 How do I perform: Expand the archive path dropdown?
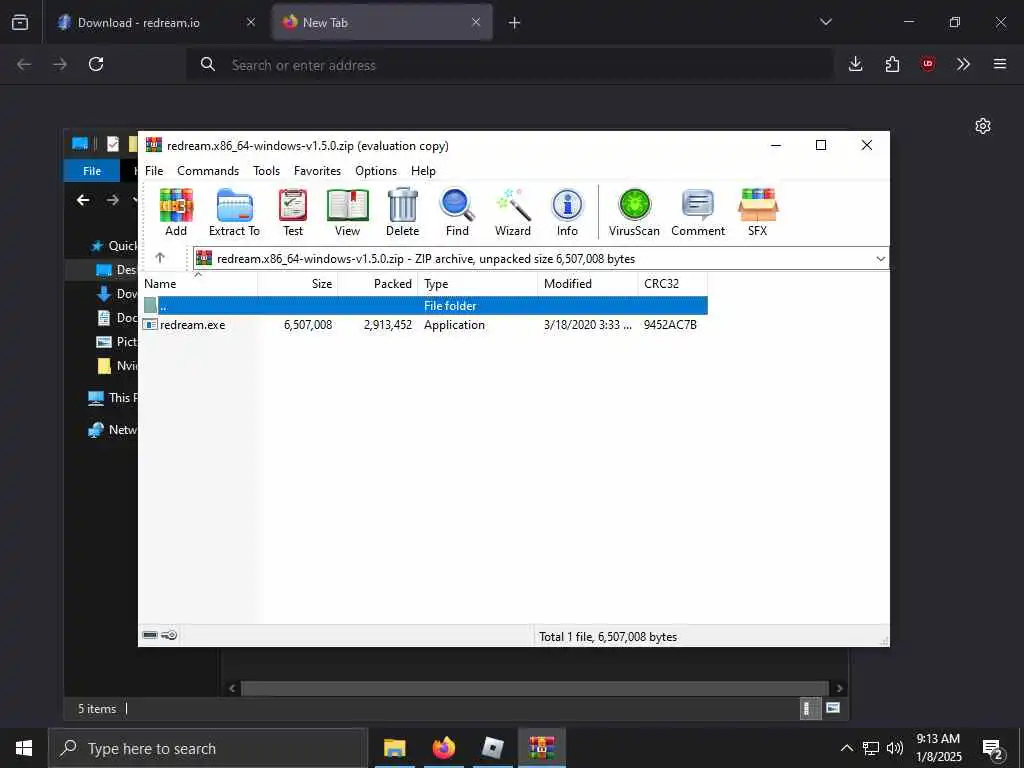pos(880,259)
